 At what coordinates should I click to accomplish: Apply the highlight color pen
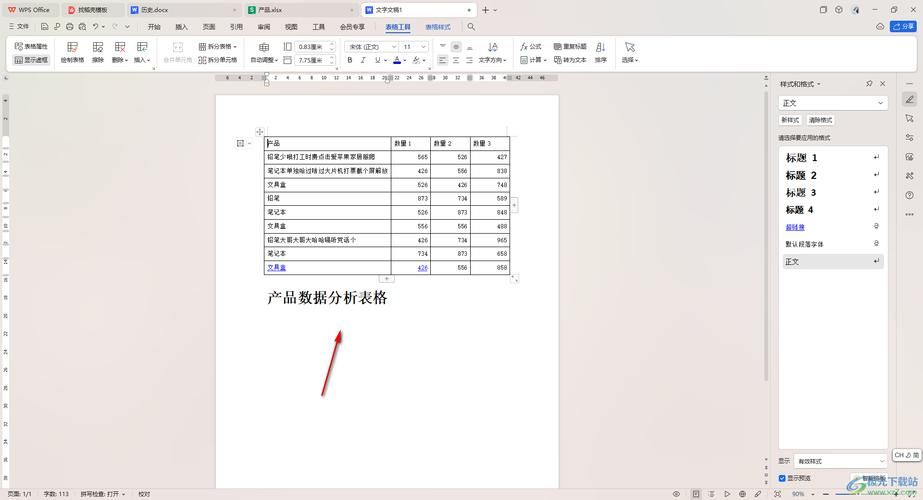coord(416,59)
